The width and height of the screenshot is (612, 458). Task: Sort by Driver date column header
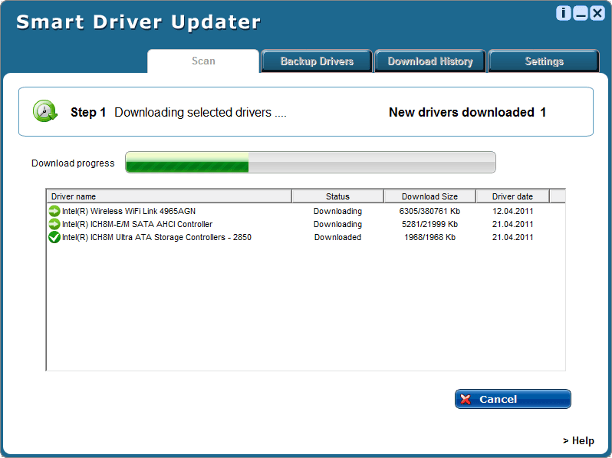click(x=512, y=196)
